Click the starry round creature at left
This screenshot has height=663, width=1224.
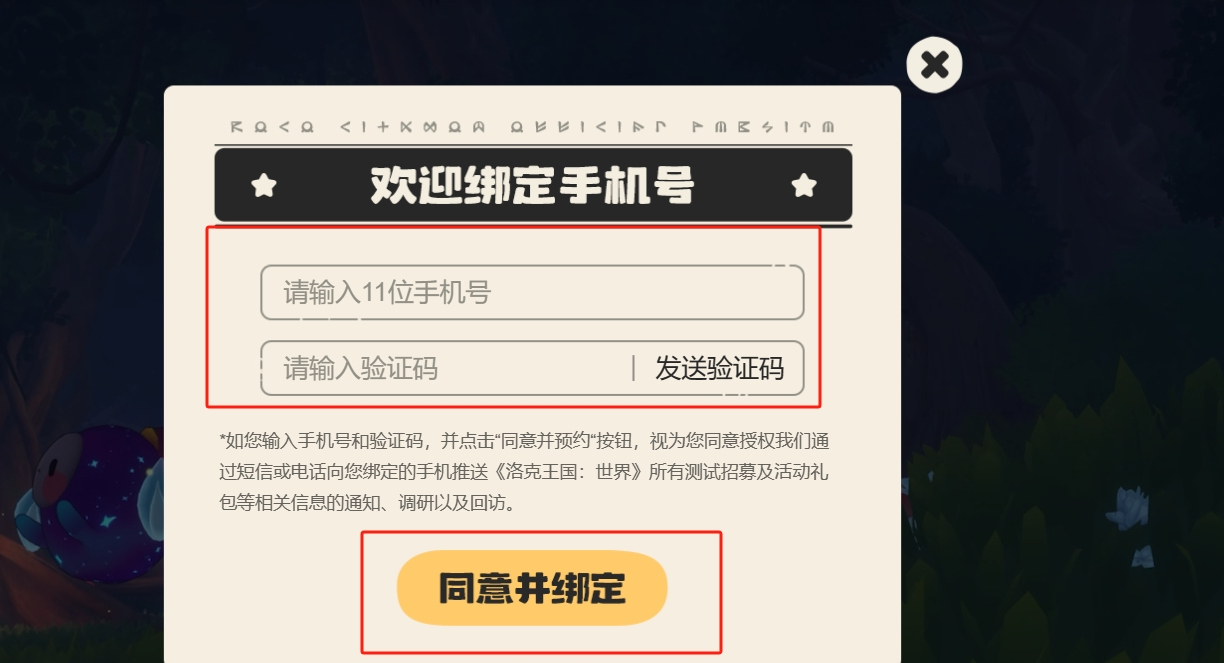(88, 503)
